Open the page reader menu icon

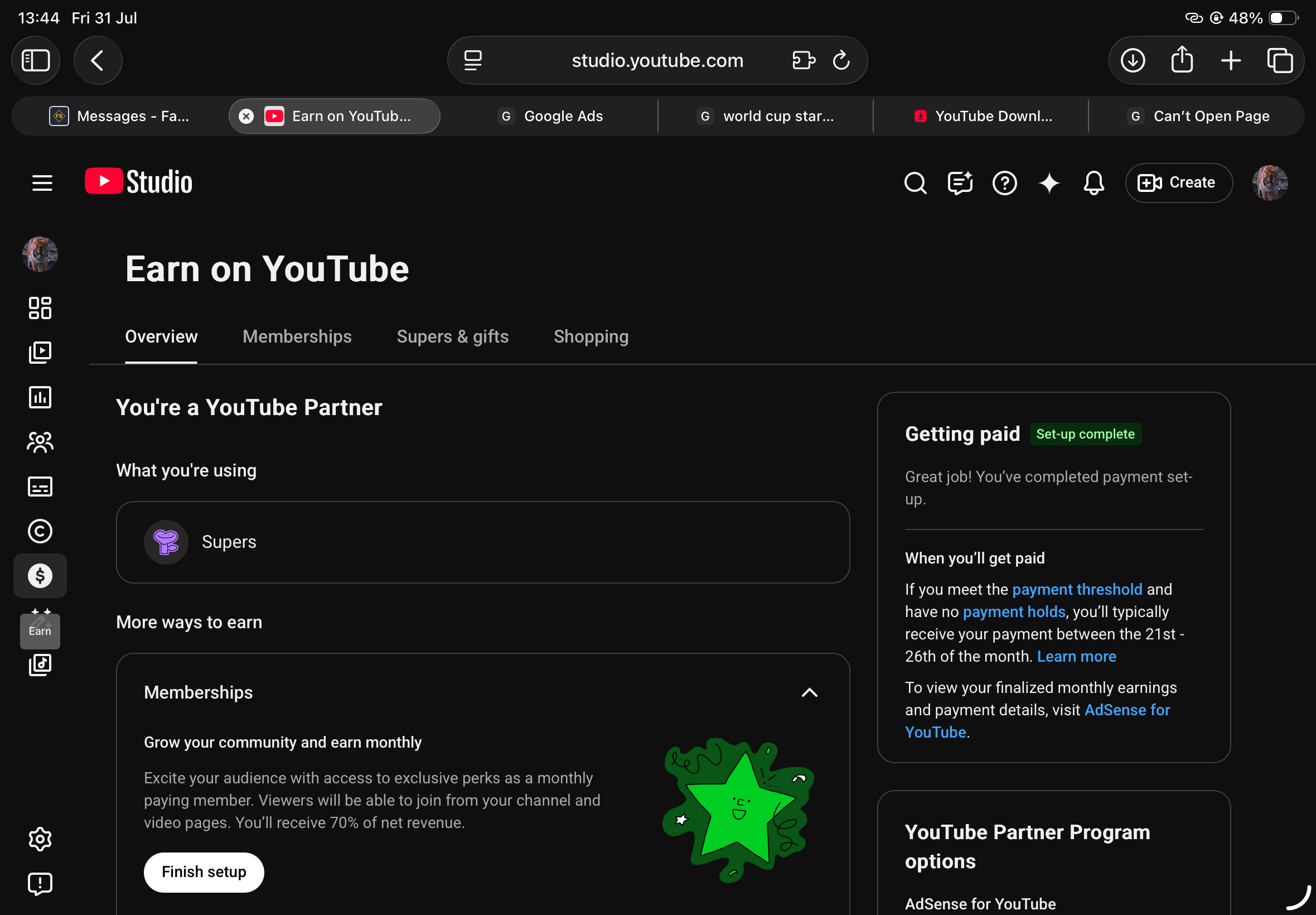(x=473, y=60)
